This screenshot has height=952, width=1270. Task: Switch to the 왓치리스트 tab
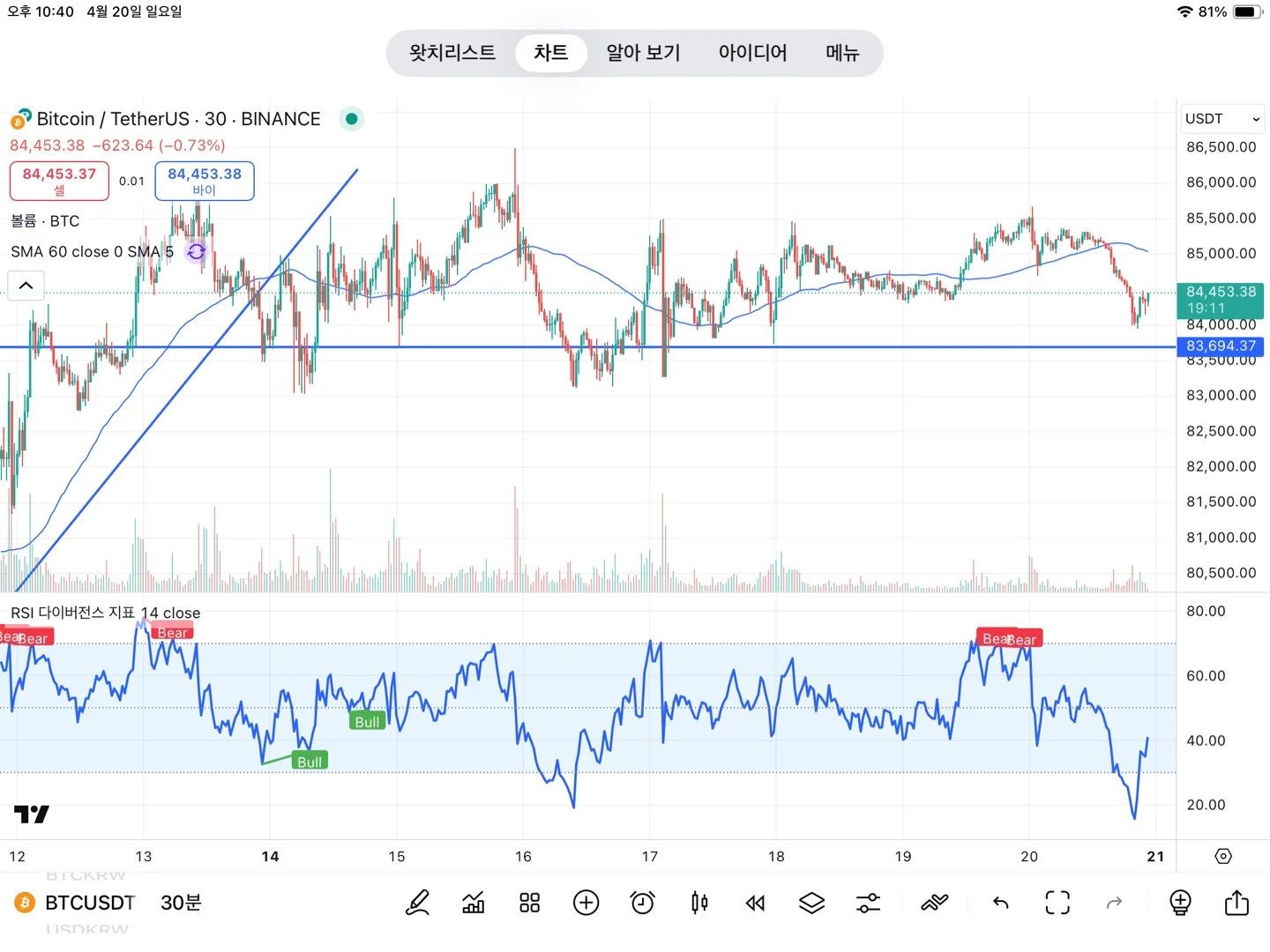[x=452, y=53]
